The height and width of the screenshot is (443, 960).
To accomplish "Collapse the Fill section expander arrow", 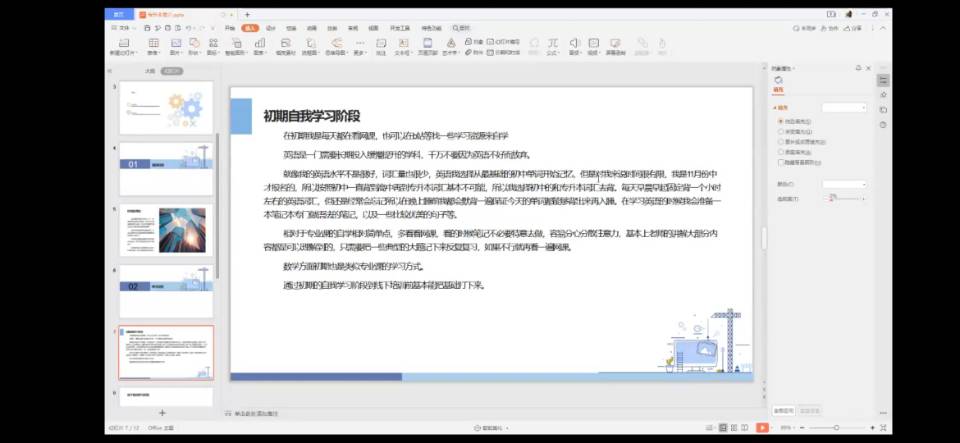I will click(x=774, y=107).
